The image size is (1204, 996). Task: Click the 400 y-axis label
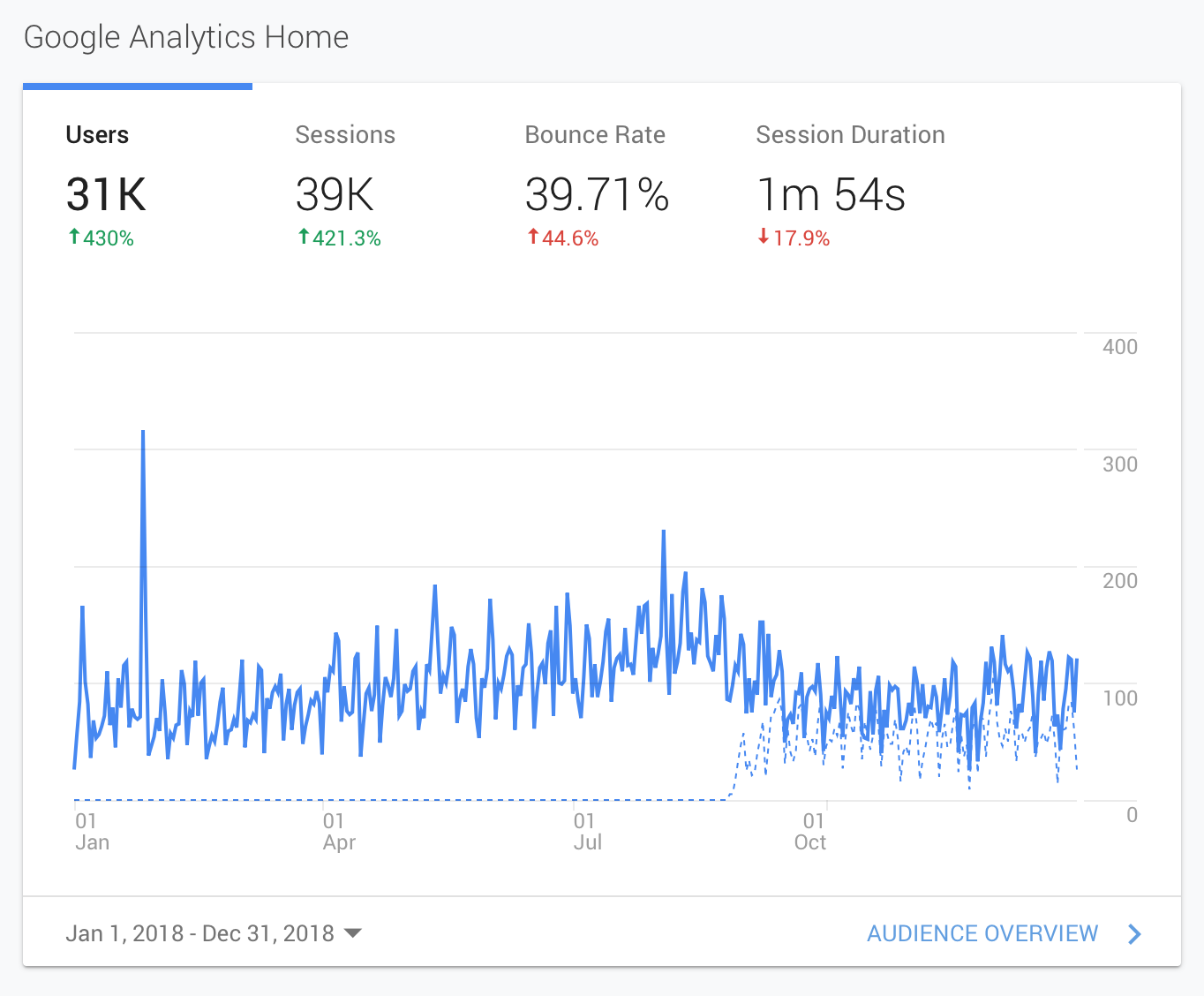click(1120, 347)
